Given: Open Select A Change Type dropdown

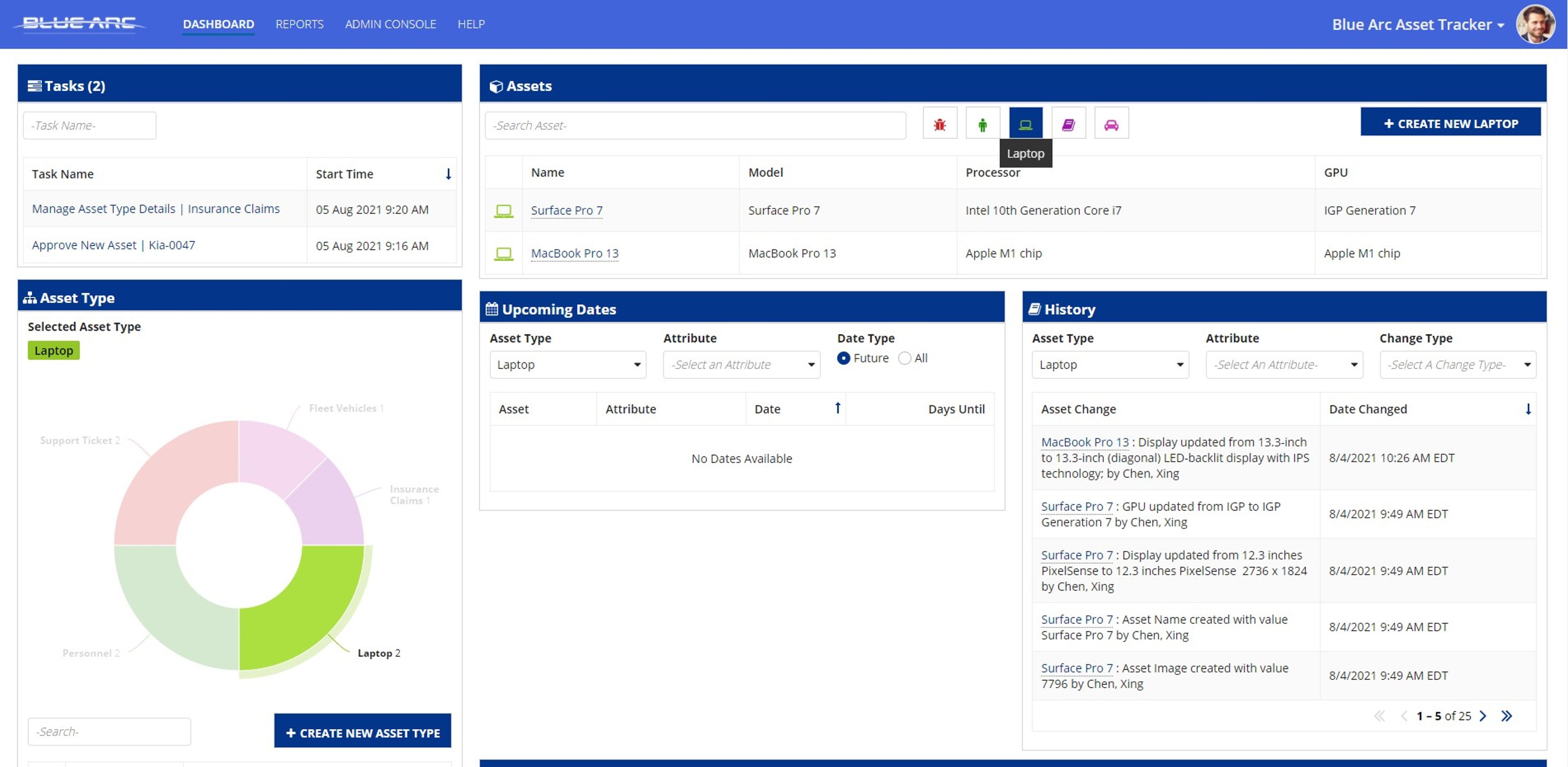Looking at the screenshot, I should pyautogui.click(x=1458, y=365).
